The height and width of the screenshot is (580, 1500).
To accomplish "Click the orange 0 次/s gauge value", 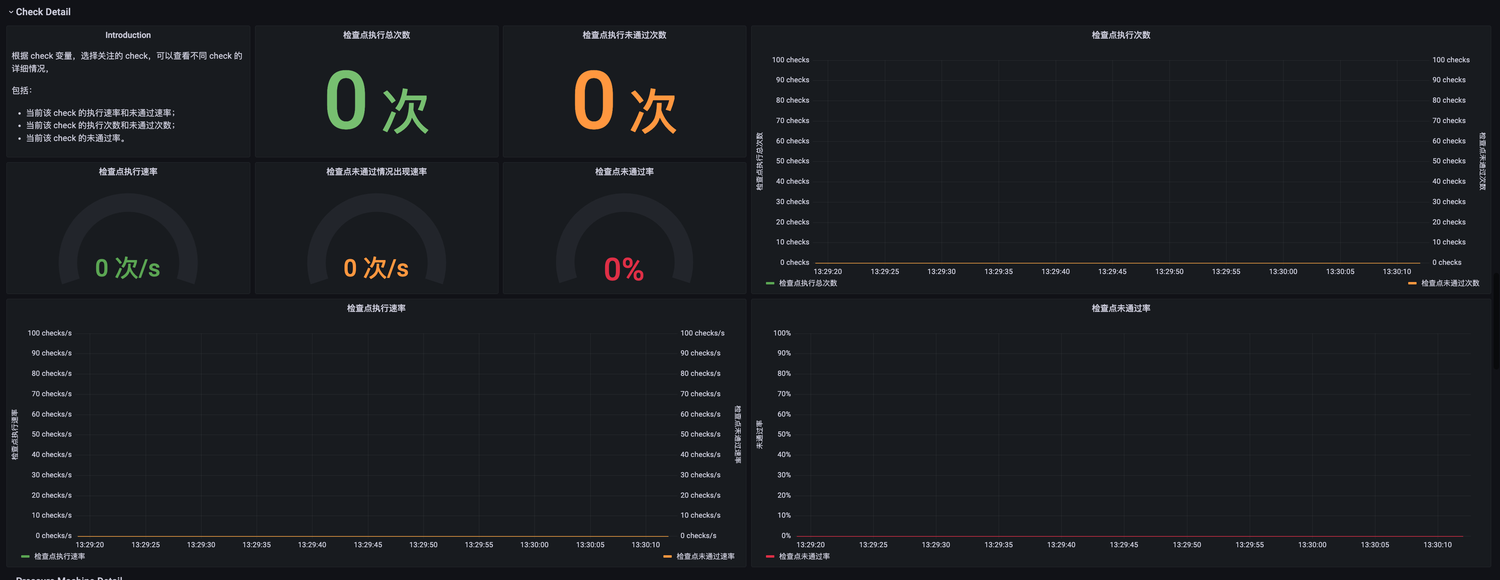I will [x=376, y=268].
